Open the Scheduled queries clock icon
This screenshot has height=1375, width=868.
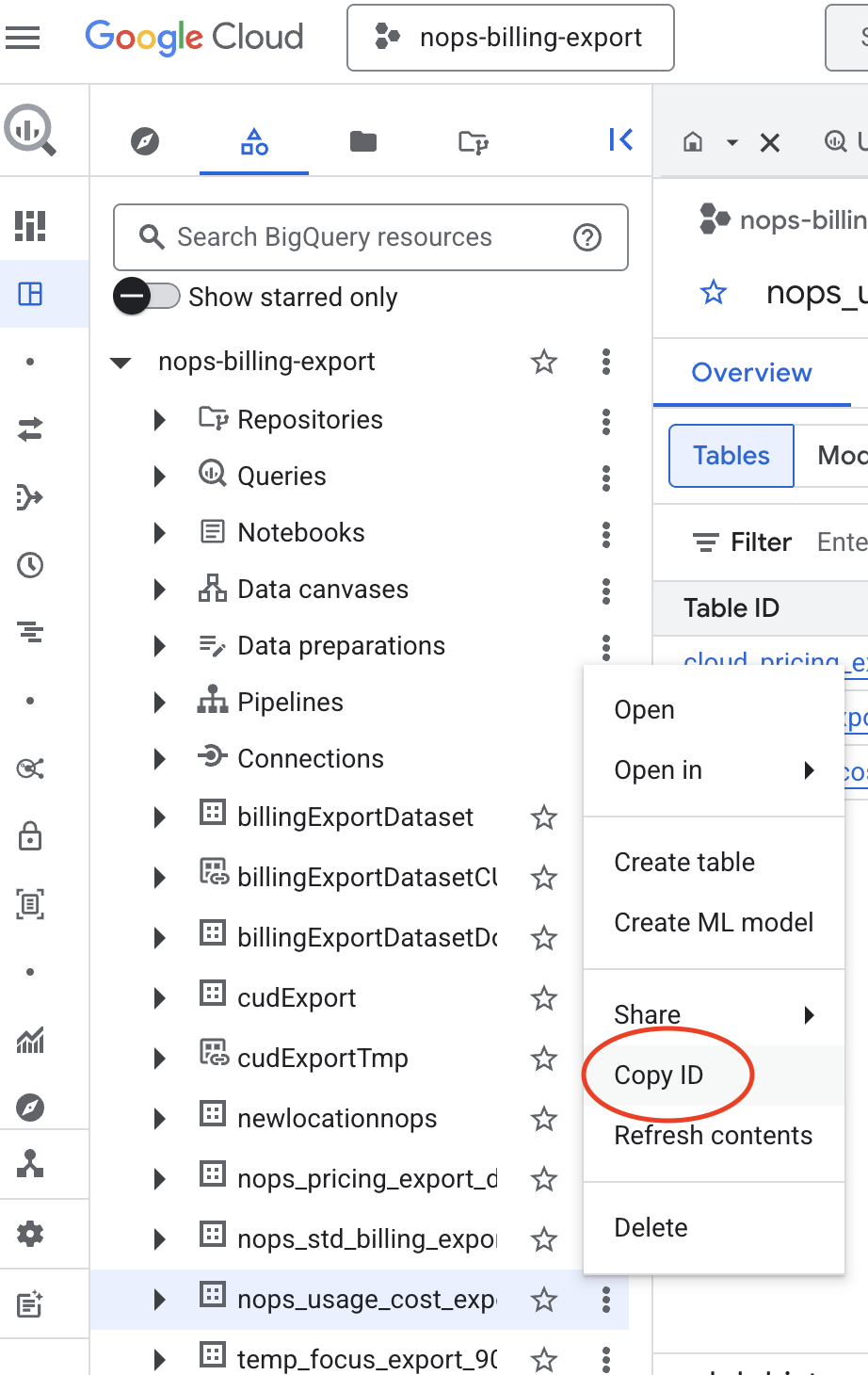[x=29, y=566]
